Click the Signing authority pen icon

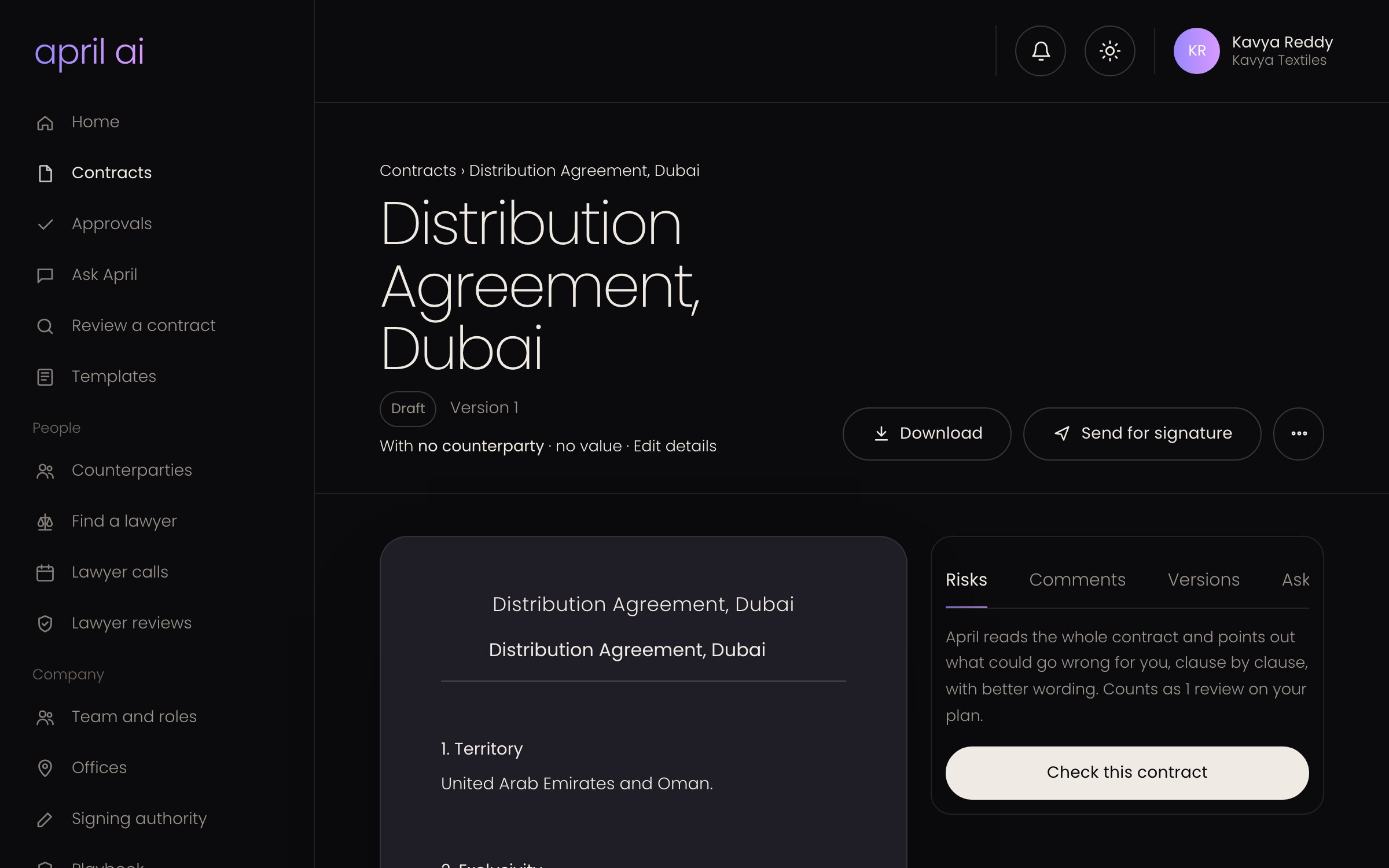[x=45, y=819]
